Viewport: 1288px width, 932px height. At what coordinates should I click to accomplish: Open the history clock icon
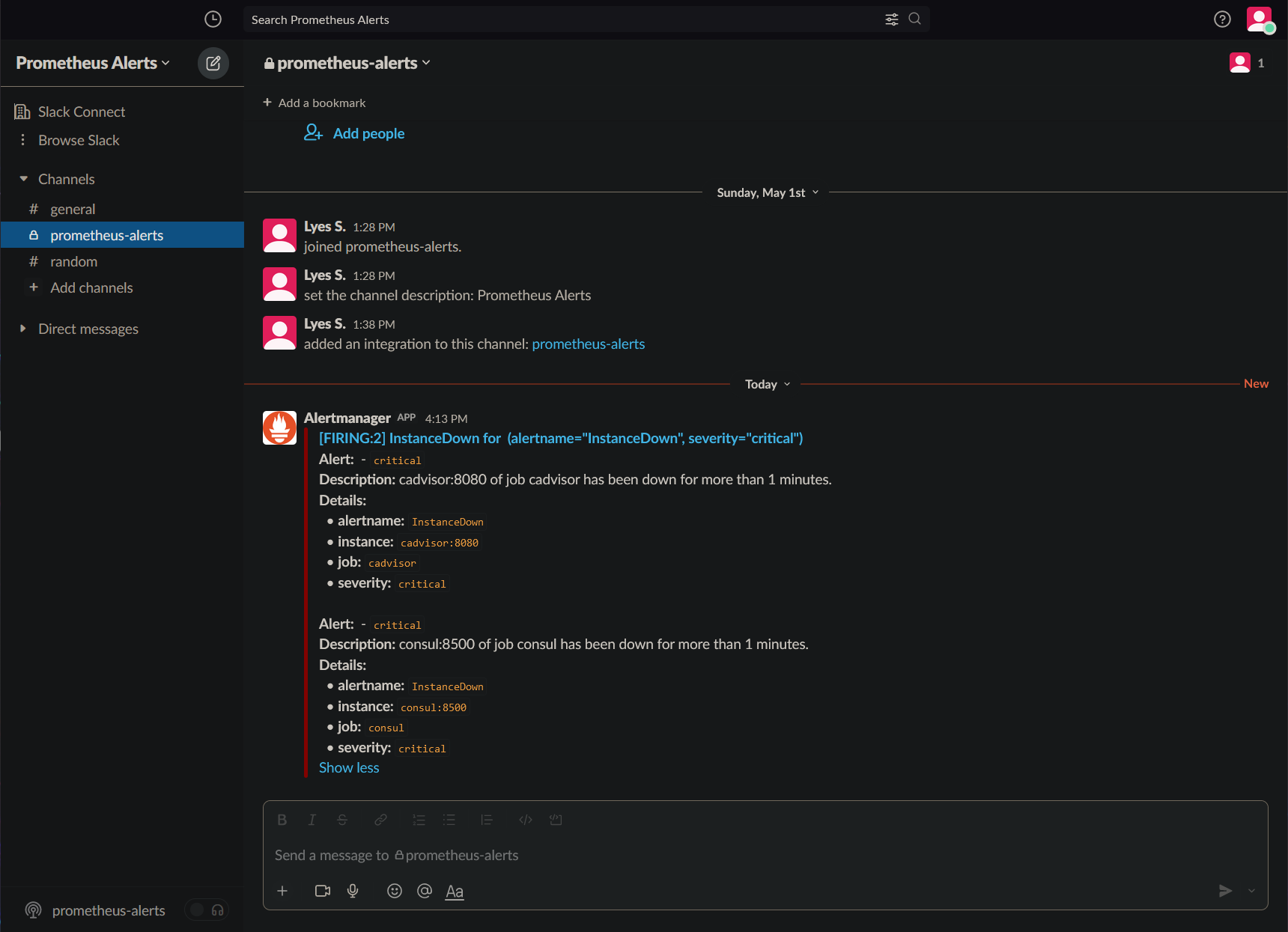tap(213, 19)
